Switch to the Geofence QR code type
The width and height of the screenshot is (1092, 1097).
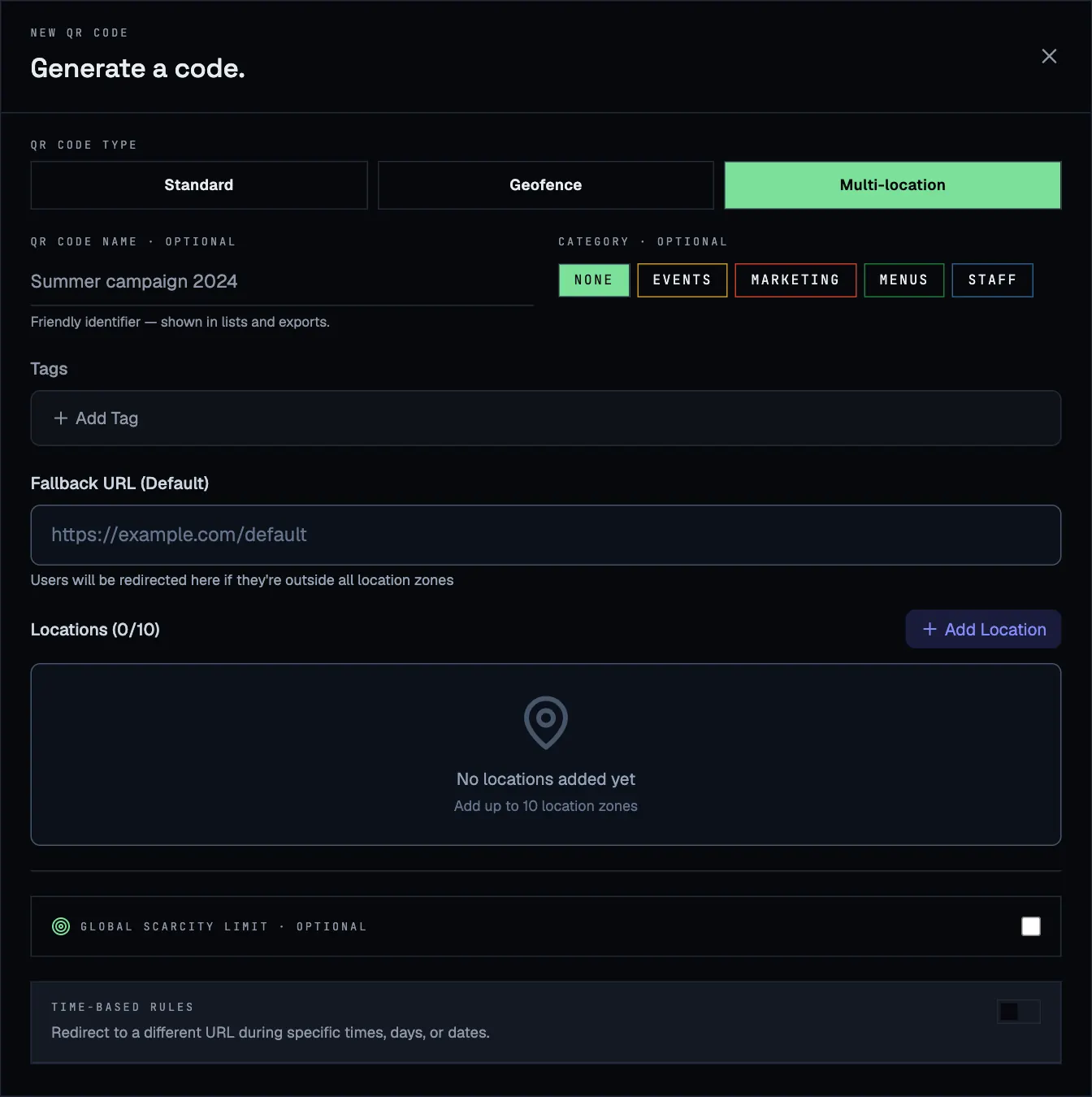pyautogui.click(x=546, y=185)
